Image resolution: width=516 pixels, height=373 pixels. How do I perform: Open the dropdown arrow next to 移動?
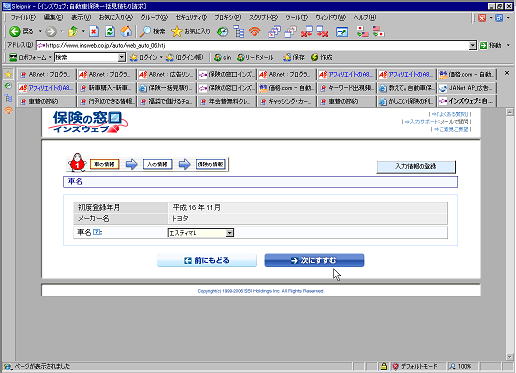(508, 45)
